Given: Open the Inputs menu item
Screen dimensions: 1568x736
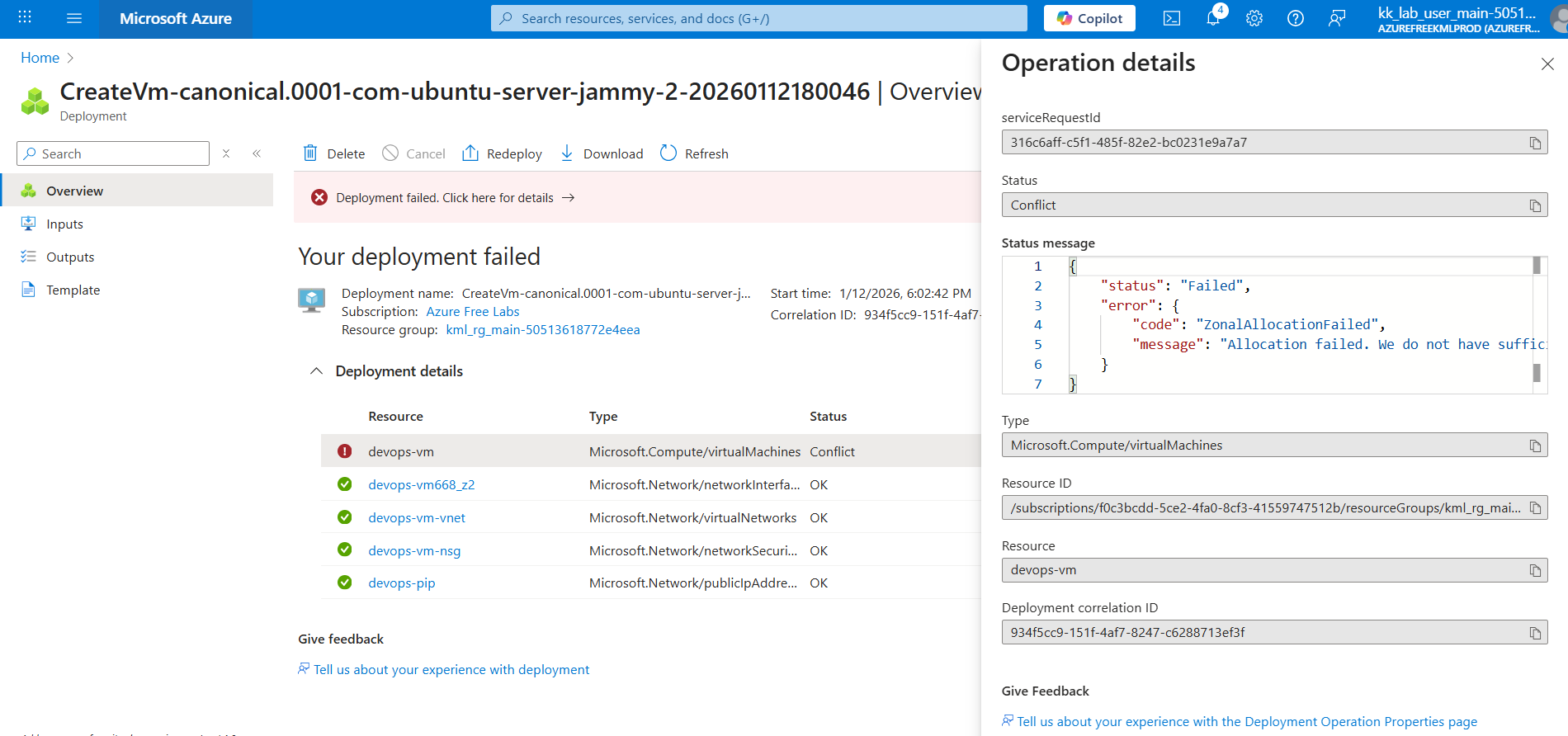Looking at the screenshot, I should [x=64, y=224].
